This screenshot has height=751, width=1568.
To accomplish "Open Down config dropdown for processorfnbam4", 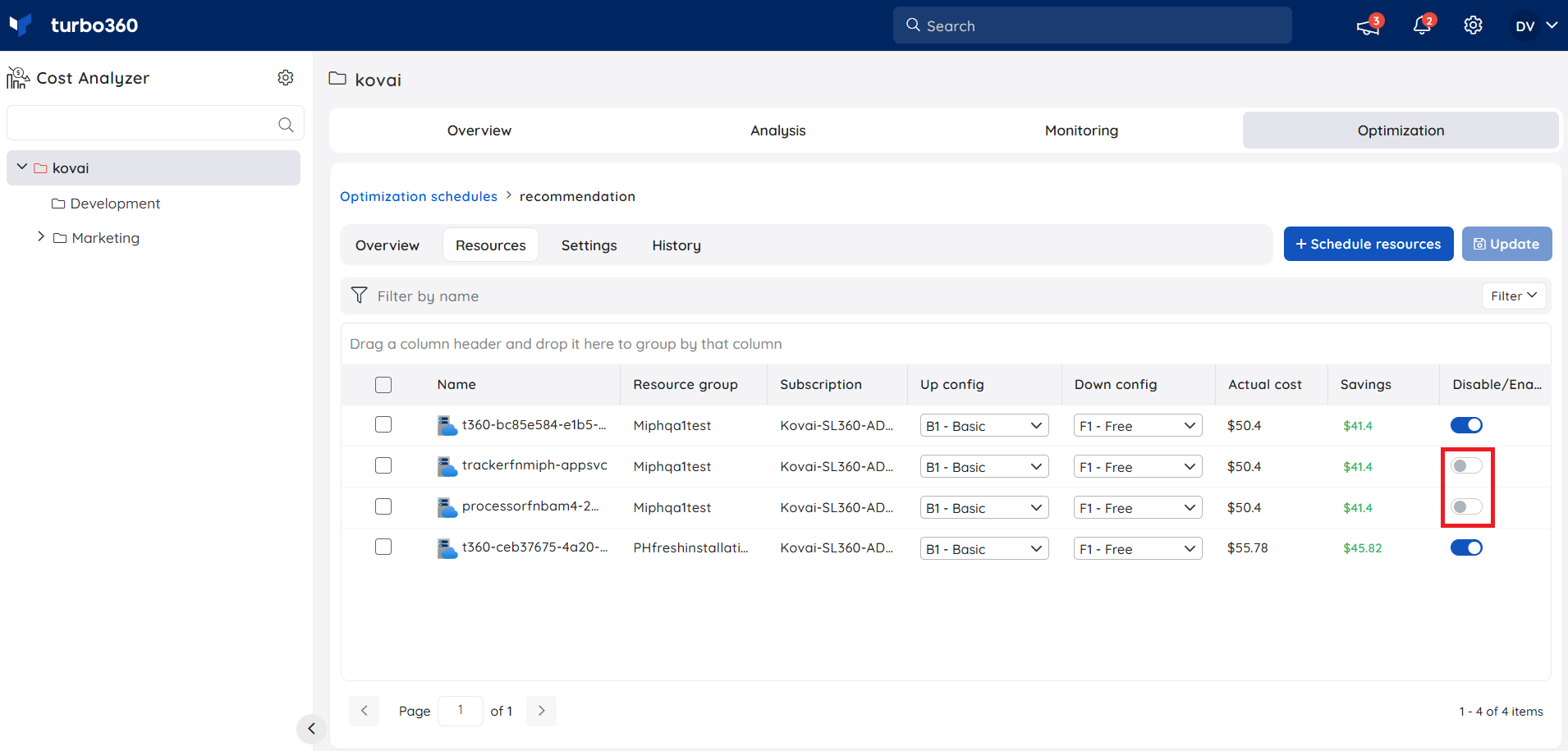I will (x=1138, y=507).
